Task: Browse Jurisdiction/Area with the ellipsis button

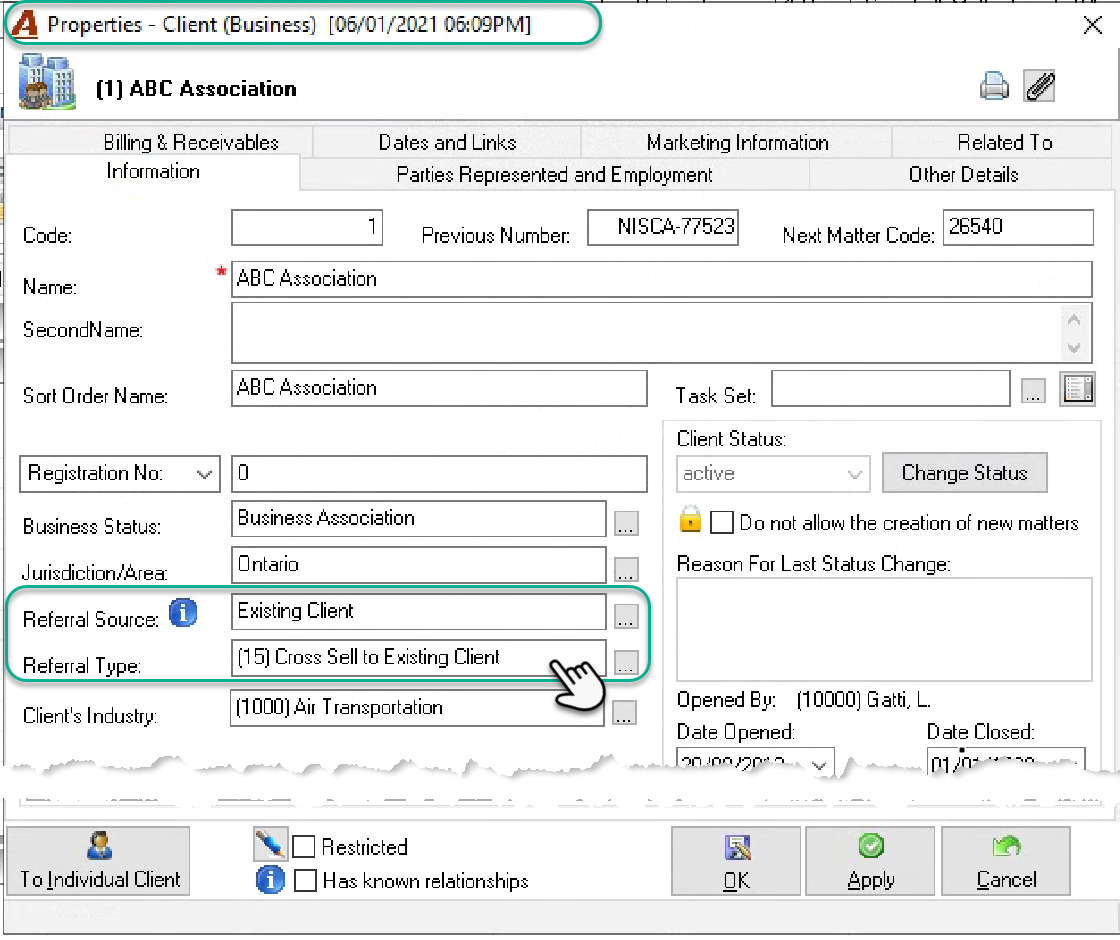Action: (626, 569)
